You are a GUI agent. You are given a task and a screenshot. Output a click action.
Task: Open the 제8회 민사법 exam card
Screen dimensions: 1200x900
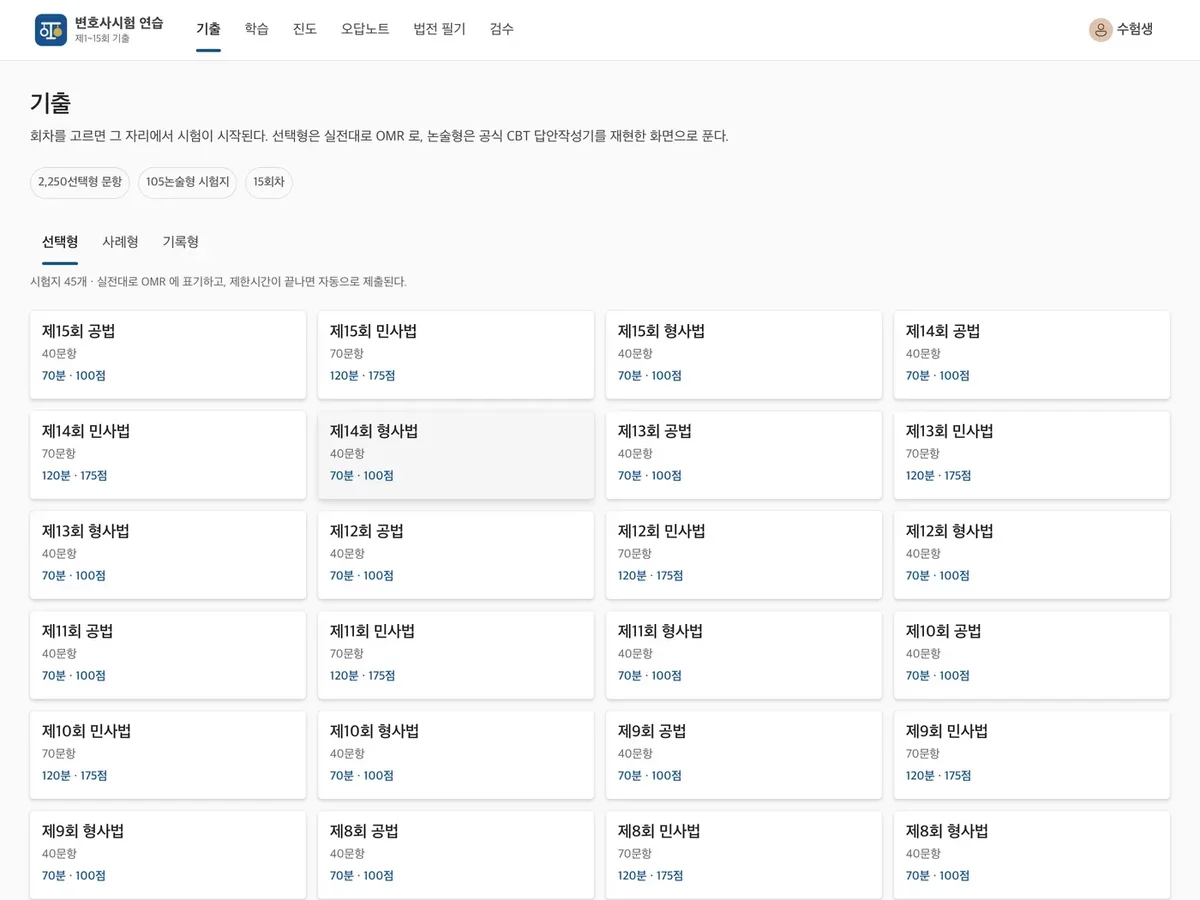[x=744, y=855]
